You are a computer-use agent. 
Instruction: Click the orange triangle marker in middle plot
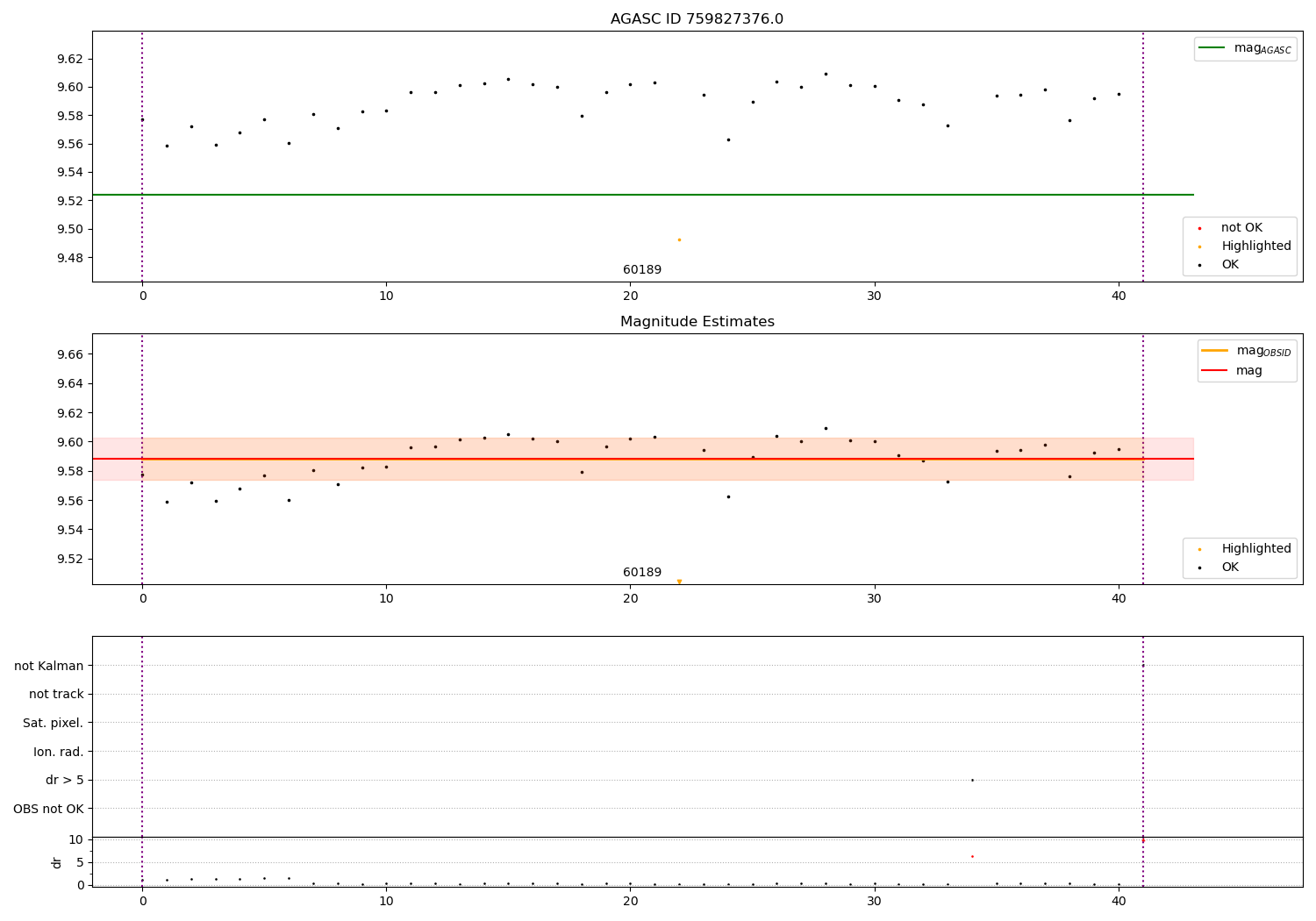pyautogui.click(x=679, y=582)
